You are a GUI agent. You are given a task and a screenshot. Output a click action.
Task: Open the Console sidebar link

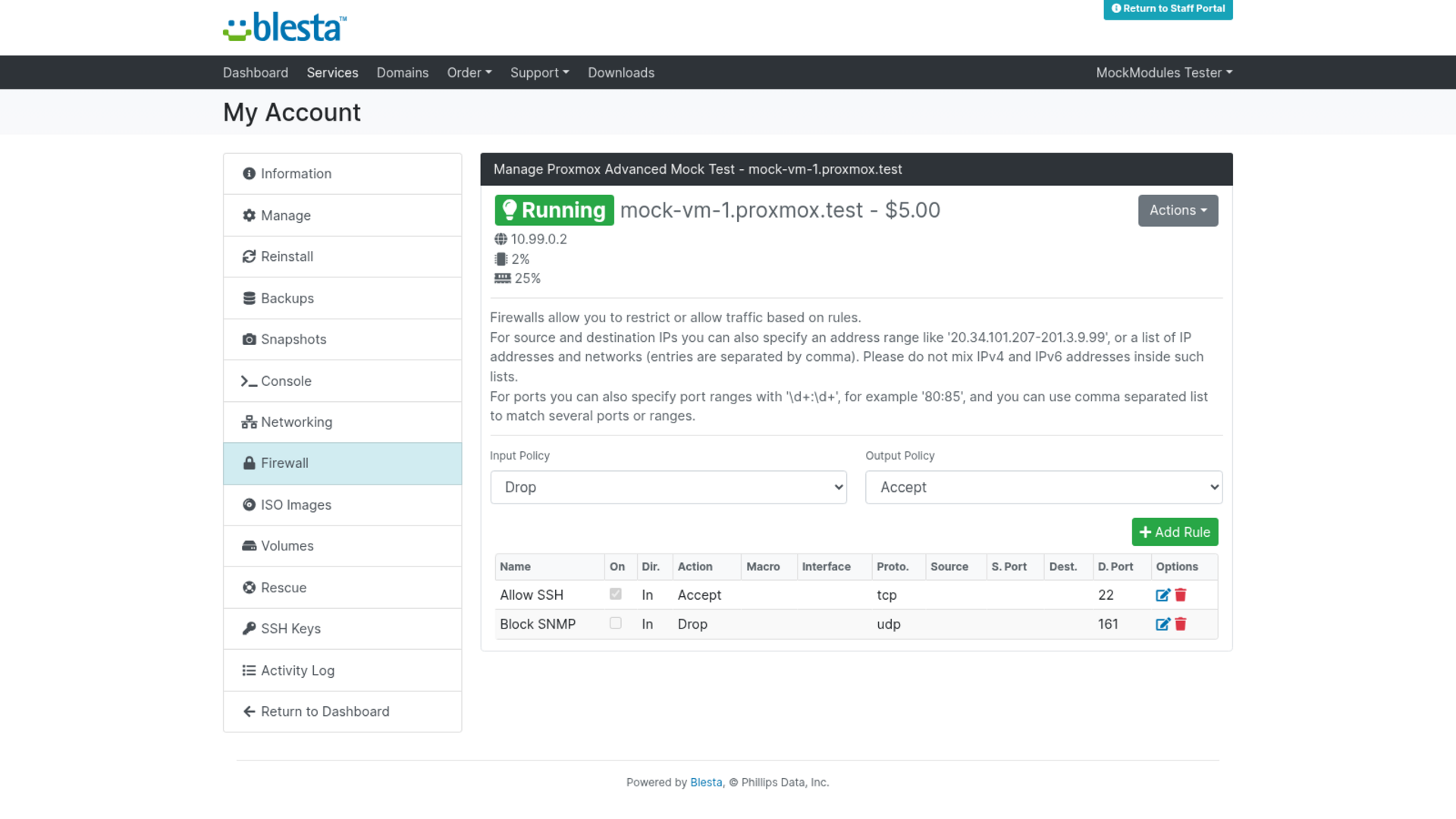click(x=342, y=381)
